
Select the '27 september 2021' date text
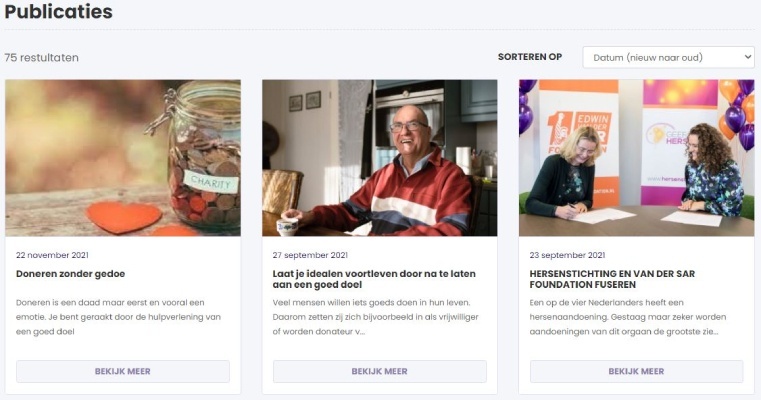coord(310,255)
